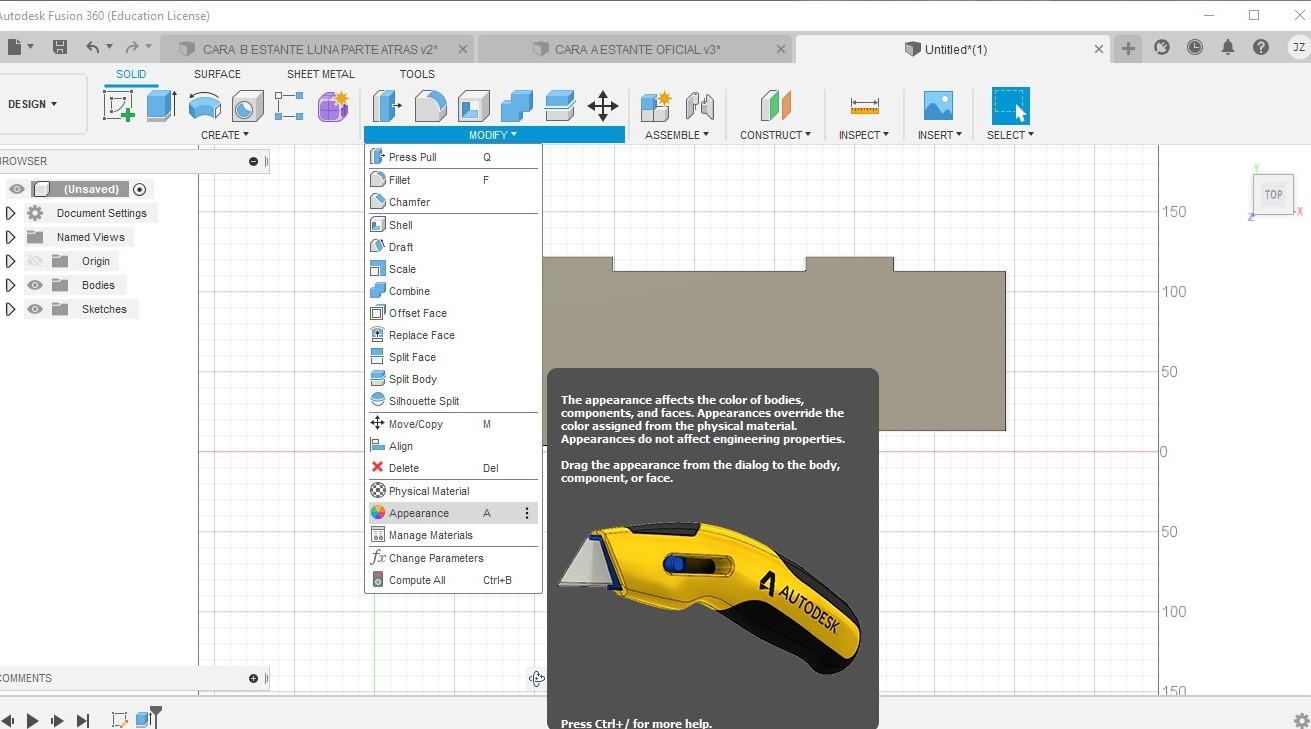Select the Rectangular Pattern tool icon
Screen dimensions: 1311x729
[x=289, y=105]
